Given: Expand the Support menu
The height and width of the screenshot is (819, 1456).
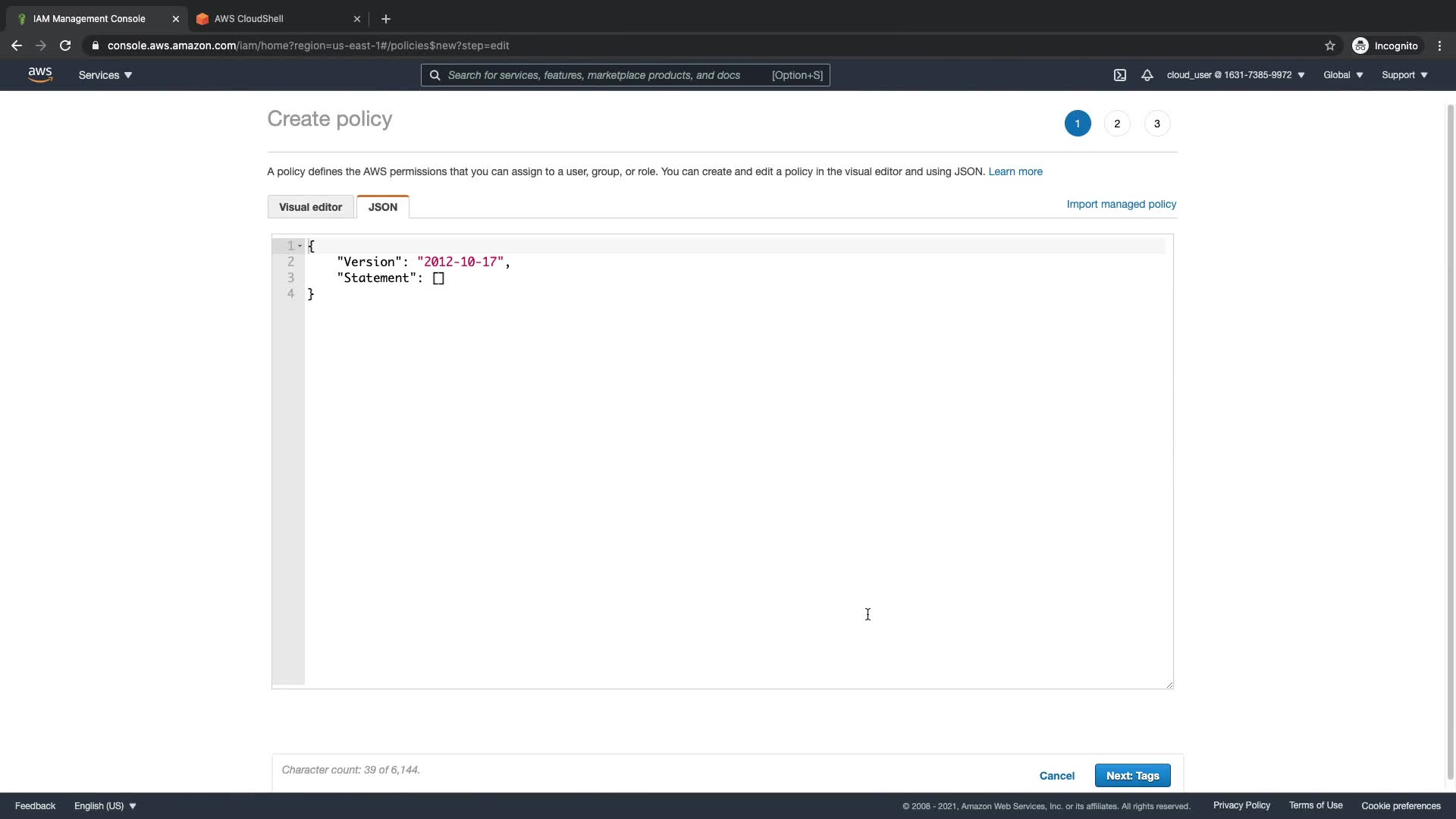Looking at the screenshot, I should click(1404, 75).
